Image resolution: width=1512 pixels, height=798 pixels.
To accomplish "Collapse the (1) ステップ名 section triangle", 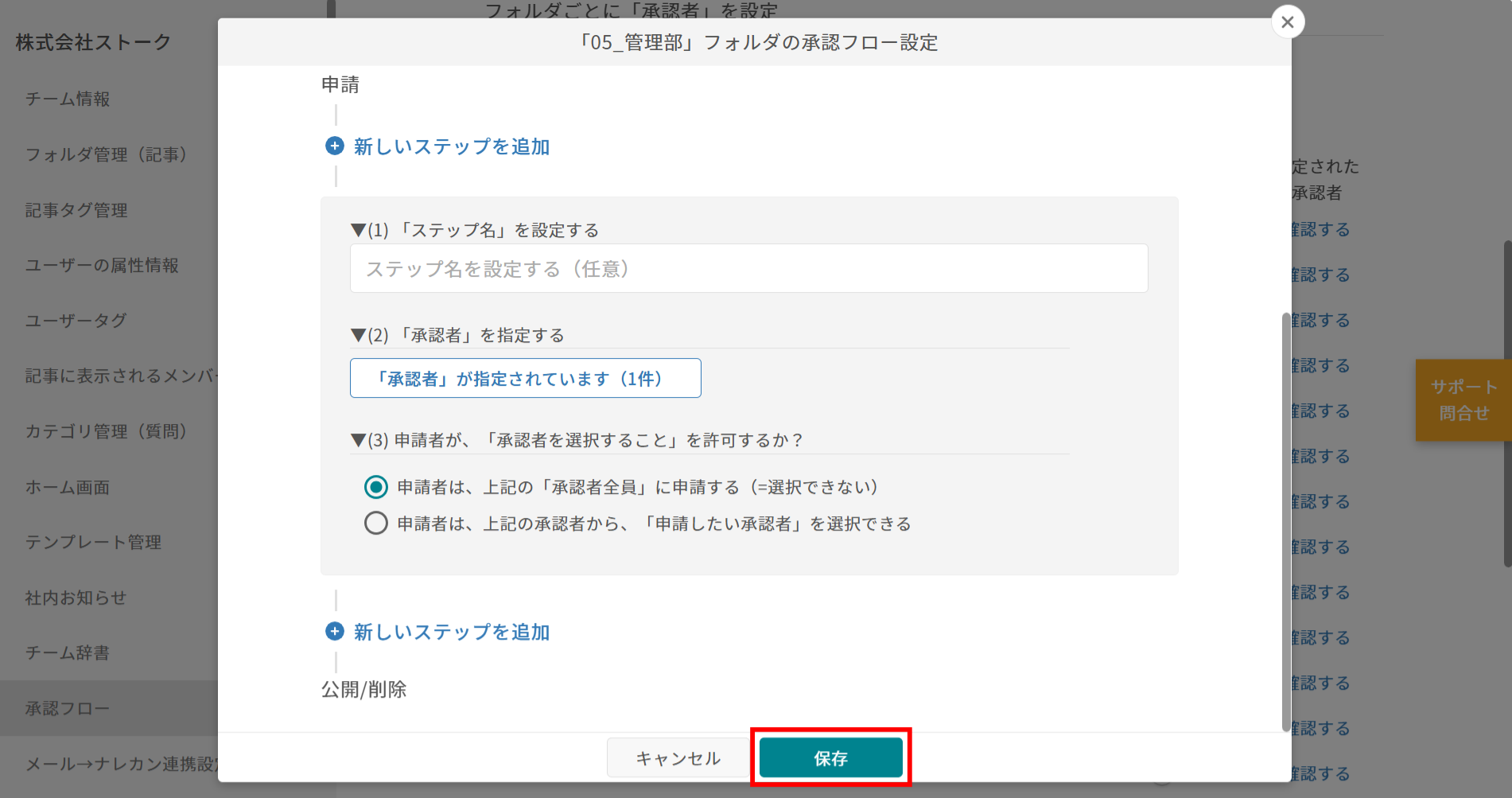I will coord(358,231).
